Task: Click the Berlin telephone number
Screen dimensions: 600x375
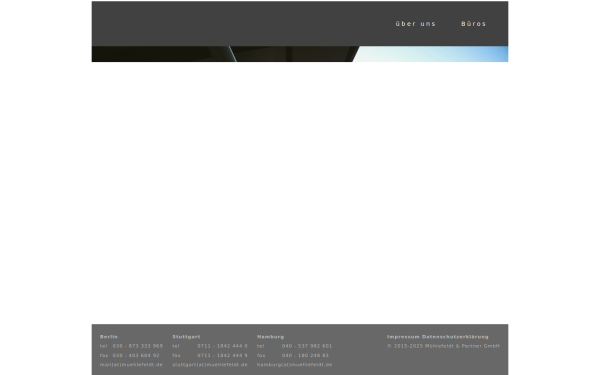Action: tap(138, 346)
